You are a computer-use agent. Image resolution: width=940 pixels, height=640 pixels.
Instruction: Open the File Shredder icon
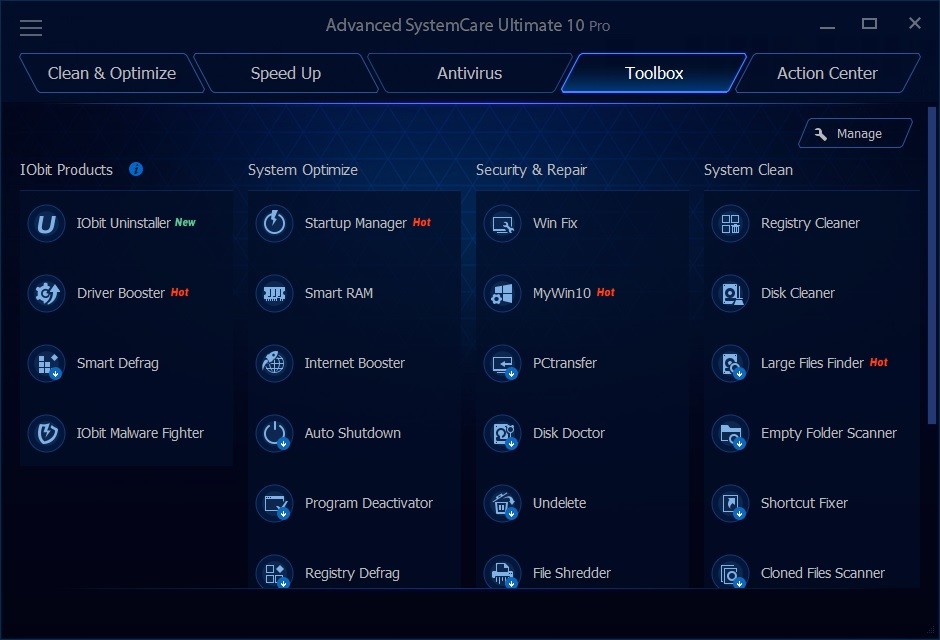(x=502, y=572)
